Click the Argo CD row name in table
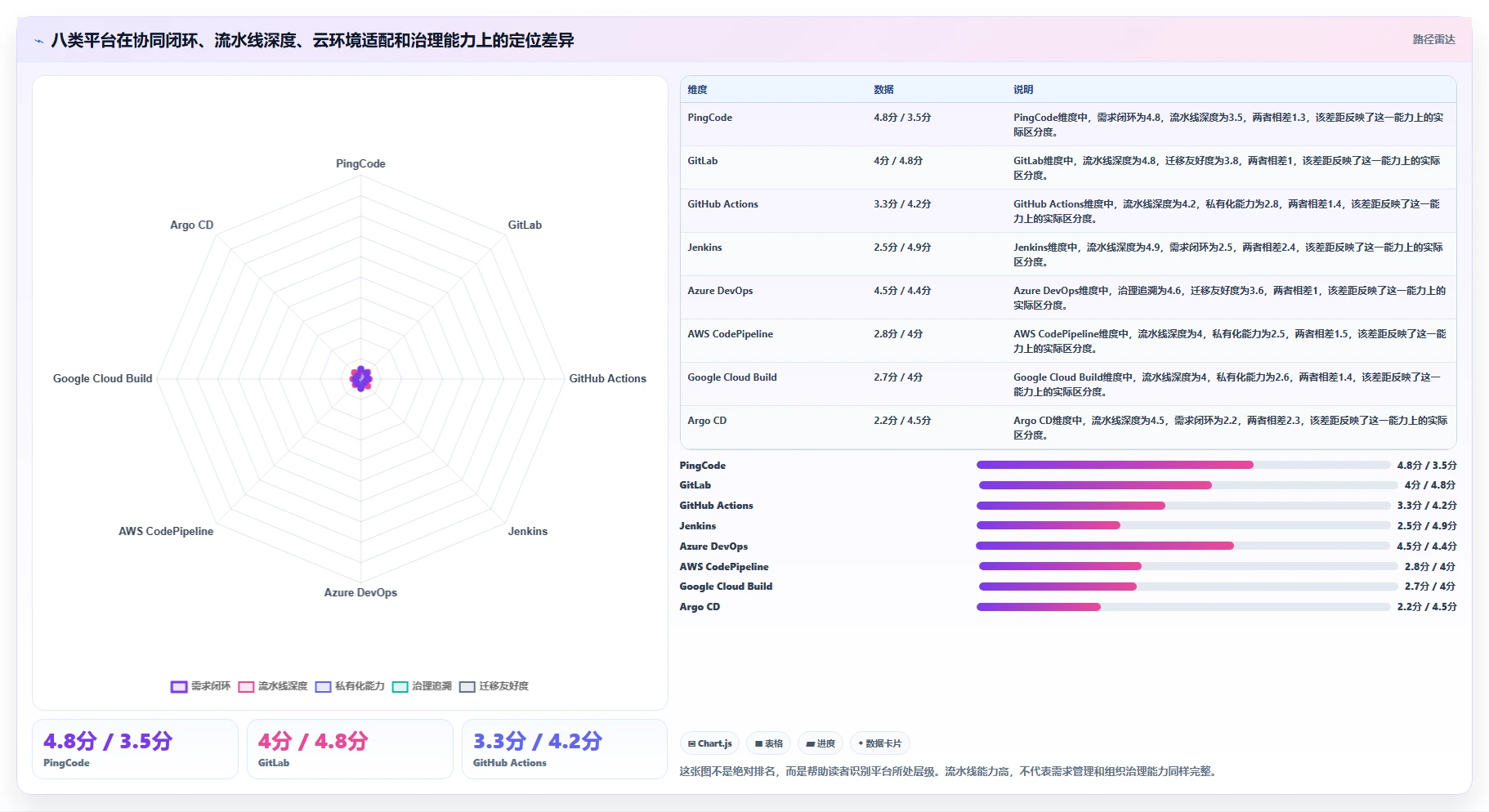The height and width of the screenshot is (812, 1489). coord(707,421)
